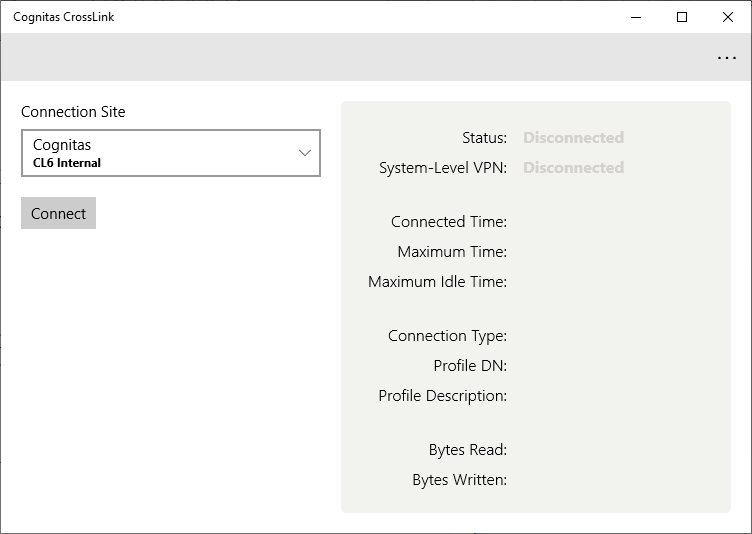This screenshot has height=534, width=752.
Task: Click the Profile DN label
Action: [470, 366]
